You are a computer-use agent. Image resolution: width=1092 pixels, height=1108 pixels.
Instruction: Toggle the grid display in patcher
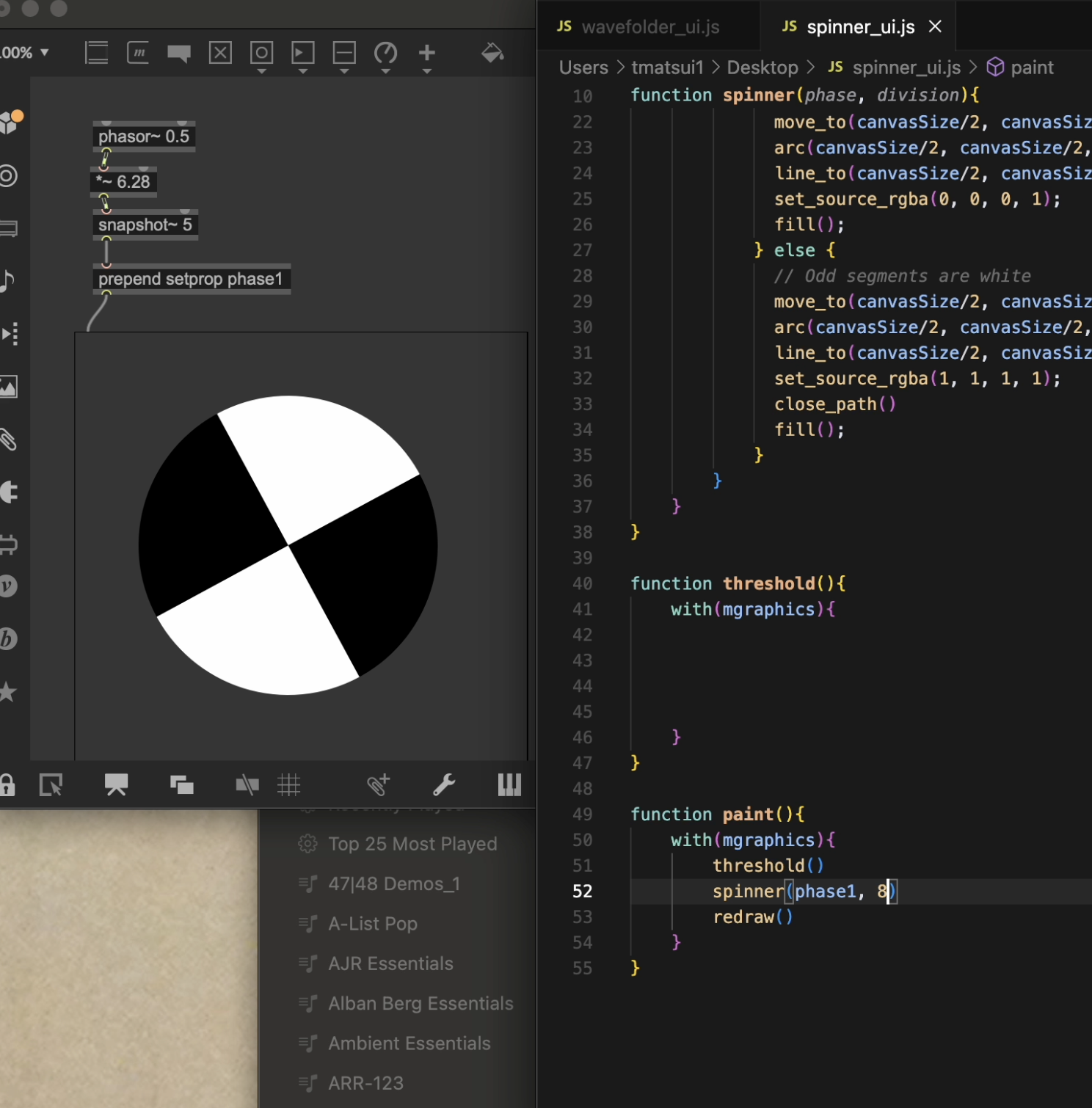click(x=289, y=785)
